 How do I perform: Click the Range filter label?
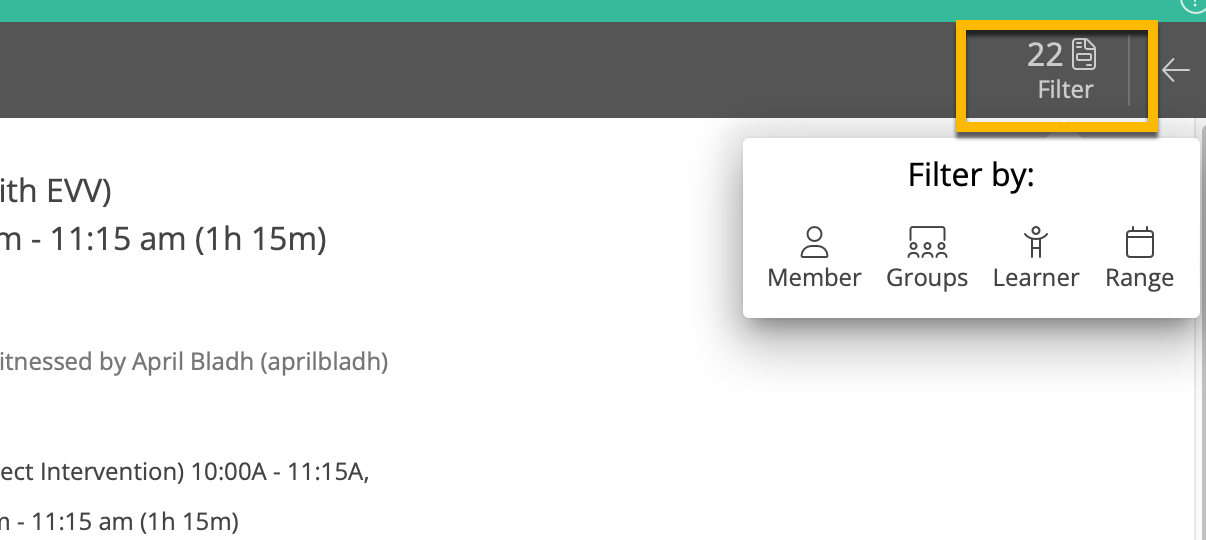coord(1139,278)
